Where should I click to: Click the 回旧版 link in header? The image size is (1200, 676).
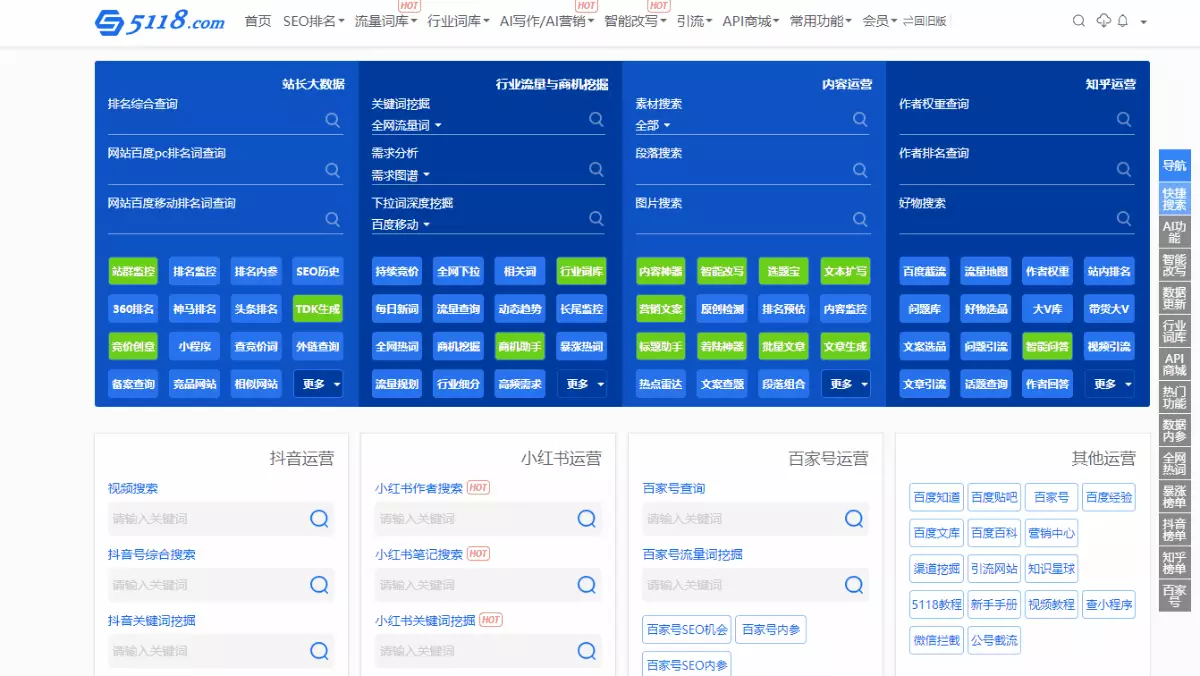pyautogui.click(x=924, y=21)
